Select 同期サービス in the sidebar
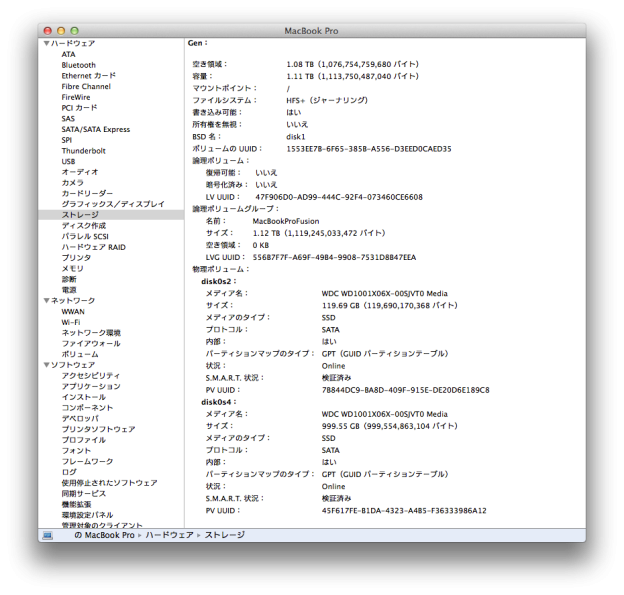Viewport: 624px width, 595px height. pyautogui.click(x=84, y=494)
